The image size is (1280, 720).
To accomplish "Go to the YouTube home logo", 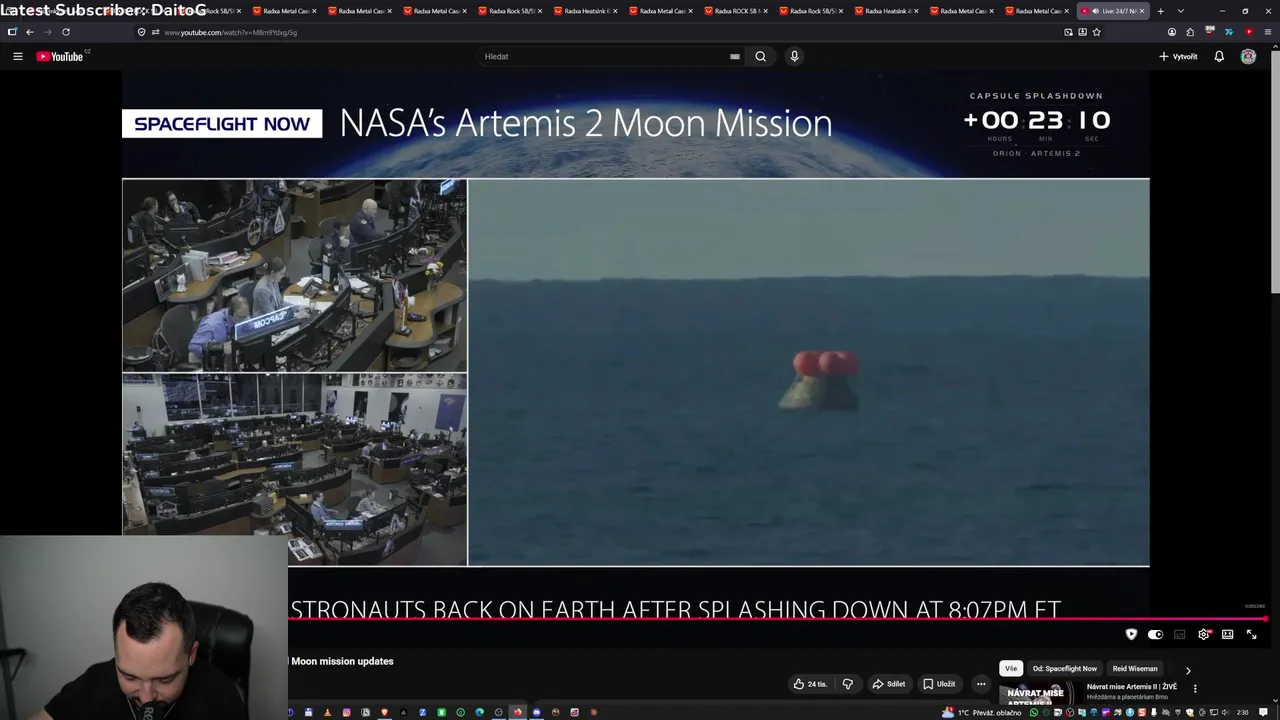I will (x=60, y=56).
